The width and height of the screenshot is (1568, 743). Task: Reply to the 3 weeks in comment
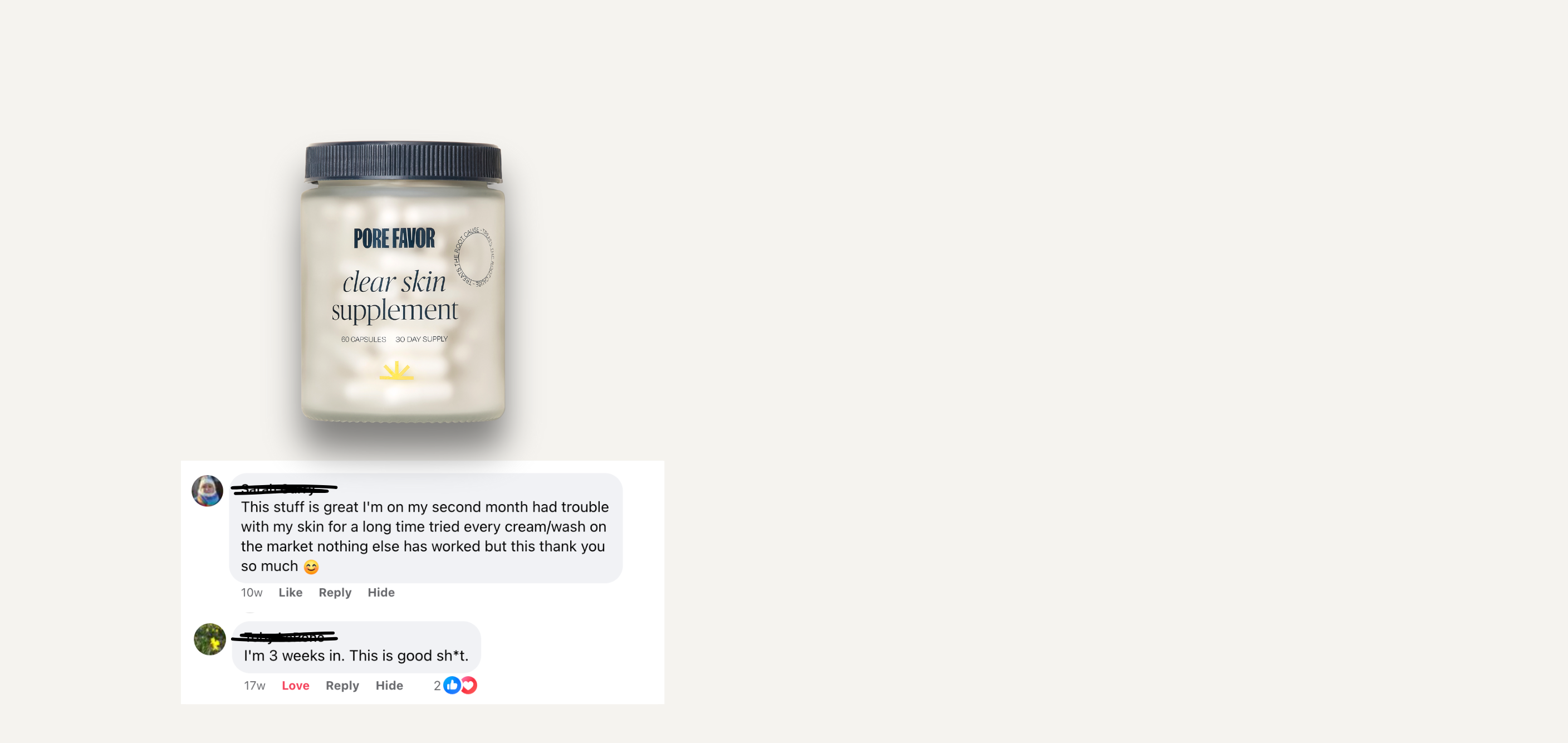(x=342, y=685)
